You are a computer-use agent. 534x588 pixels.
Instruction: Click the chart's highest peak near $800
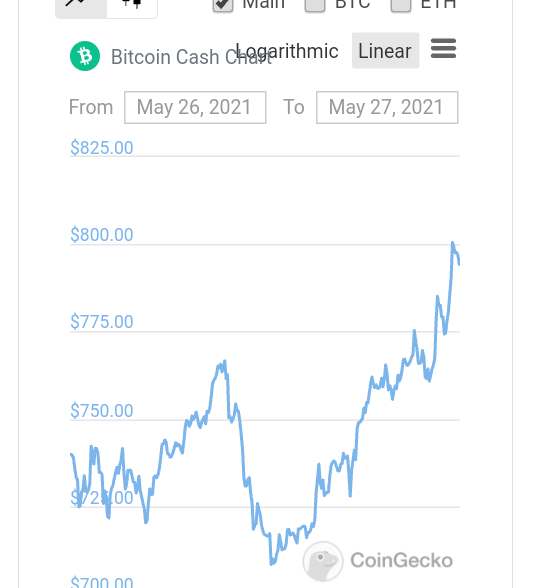coord(453,243)
